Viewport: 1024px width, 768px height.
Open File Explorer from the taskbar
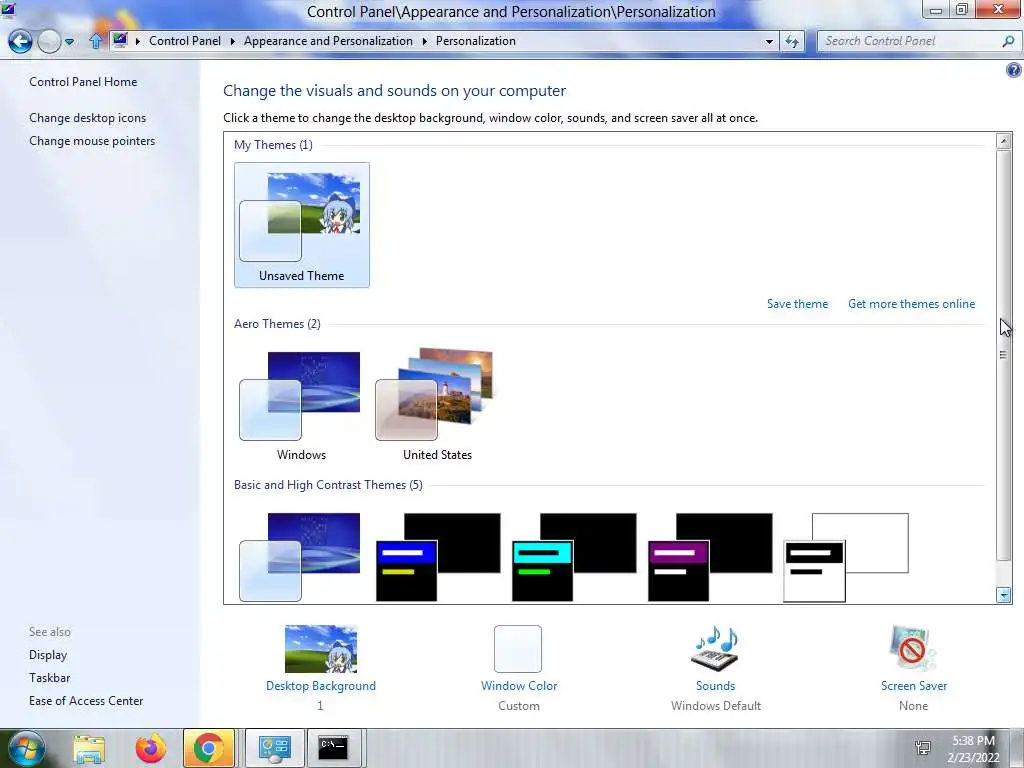point(89,748)
